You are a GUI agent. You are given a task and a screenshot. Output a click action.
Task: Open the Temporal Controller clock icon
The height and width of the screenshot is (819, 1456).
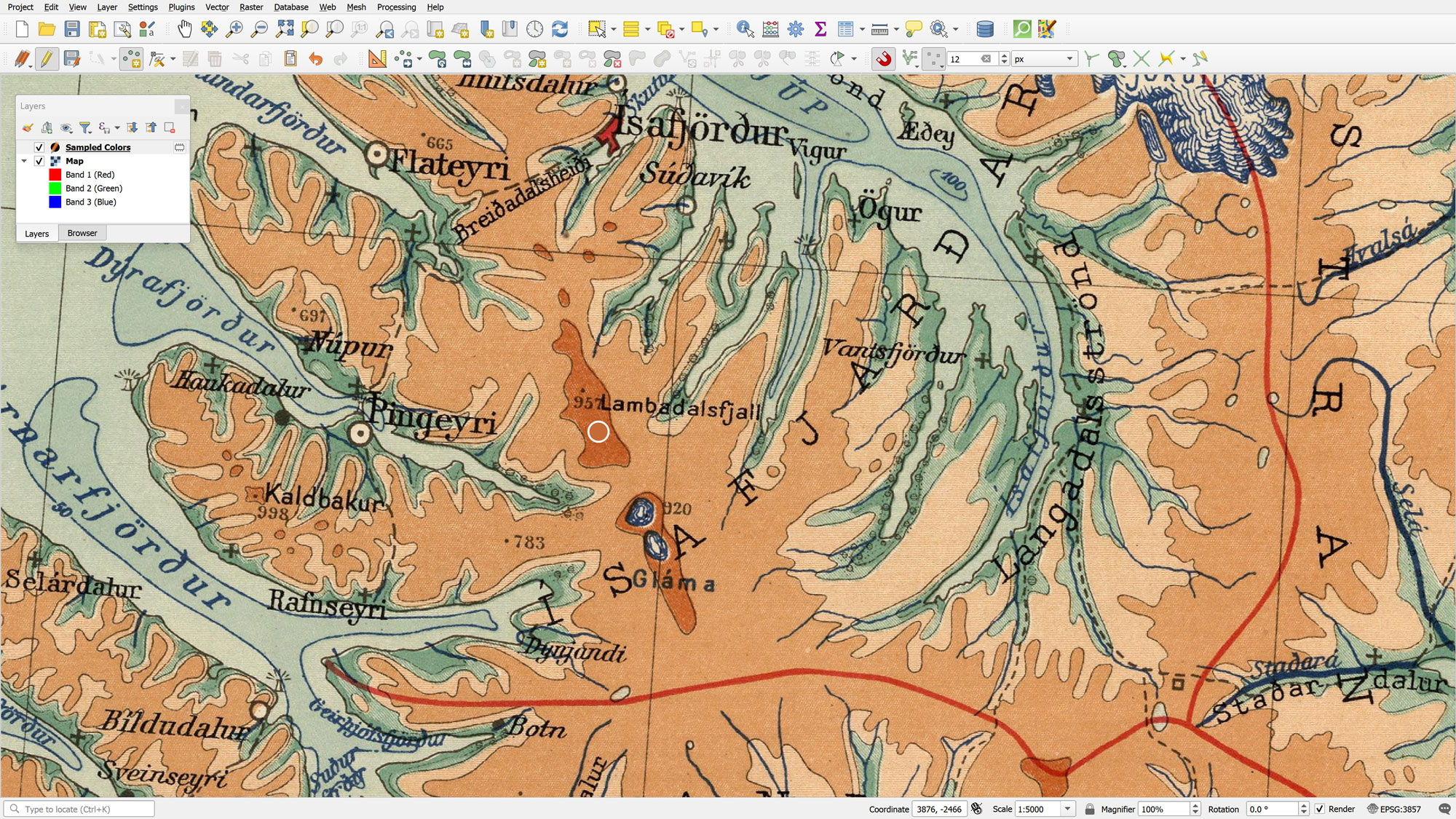point(535,29)
